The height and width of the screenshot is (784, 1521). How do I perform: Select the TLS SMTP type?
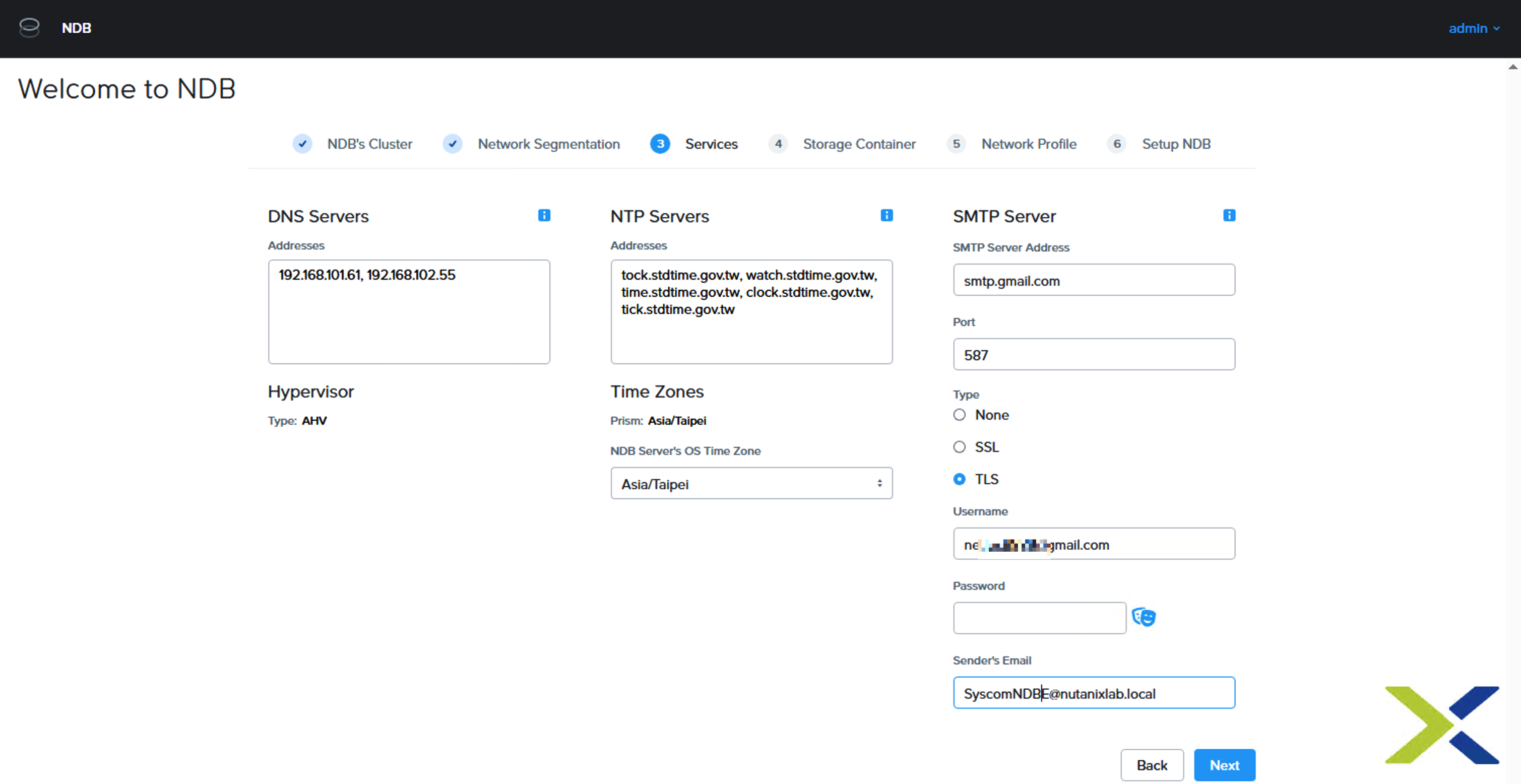click(x=960, y=479)
